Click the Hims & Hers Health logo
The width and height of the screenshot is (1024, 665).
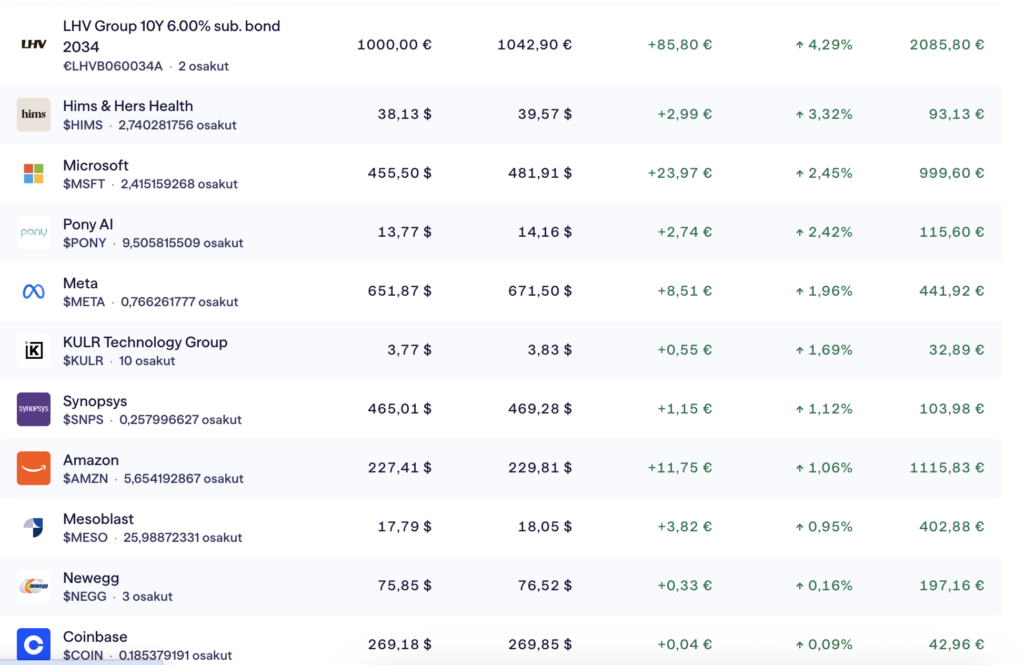click(34, 115)
